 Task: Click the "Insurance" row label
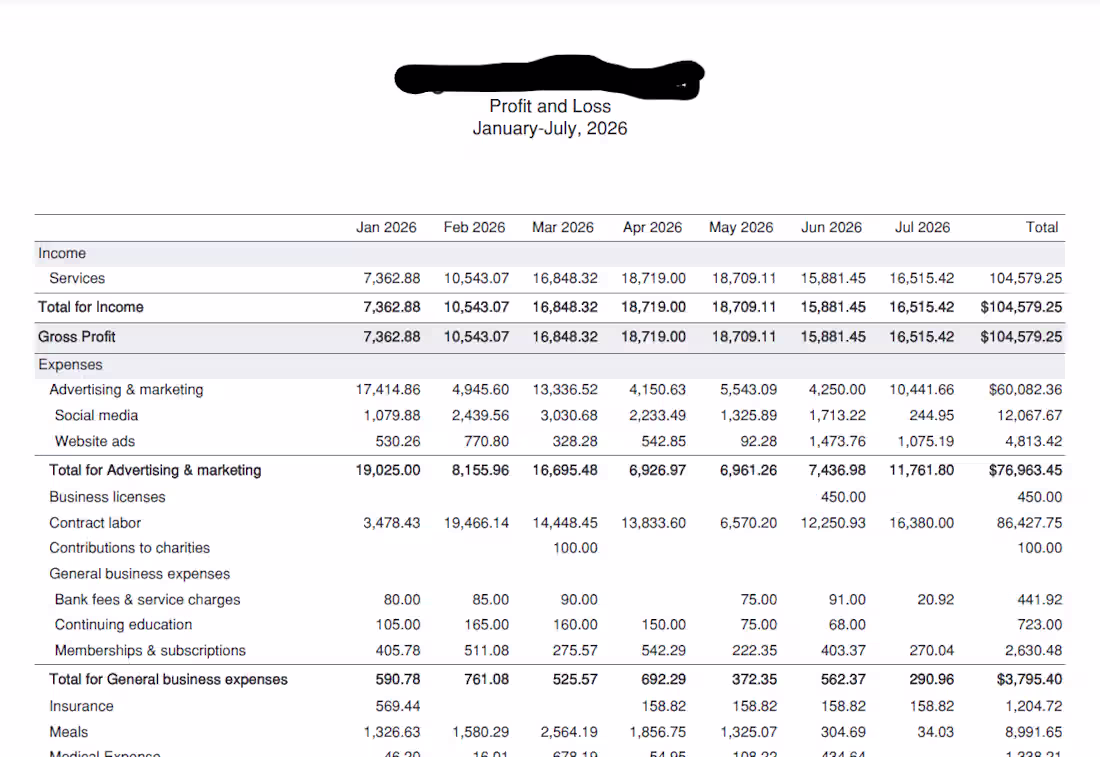point(81,706)
